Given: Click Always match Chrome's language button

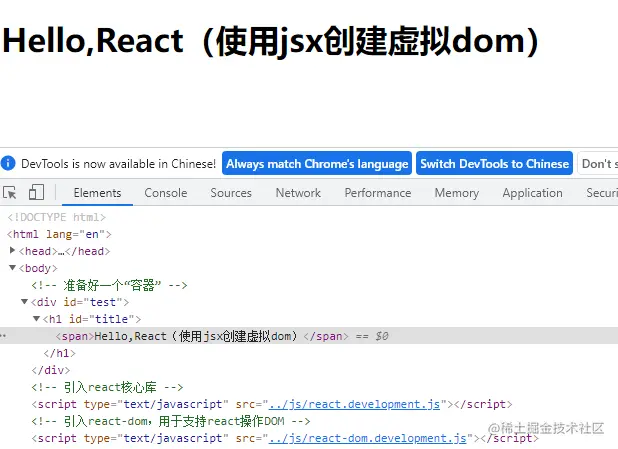Looking at the screenshot, I should pos(317,163).
